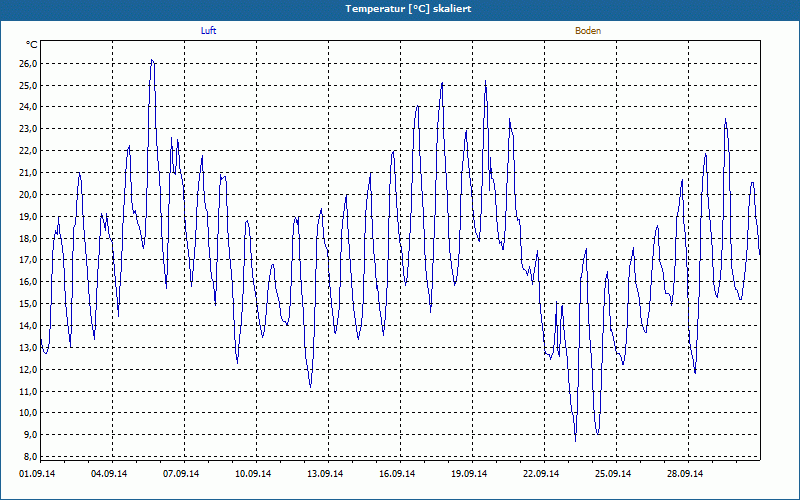Viewport: 800px width, 500px height.
Task: Click the 25,0 y-axis value
Action: coord(29,85)
